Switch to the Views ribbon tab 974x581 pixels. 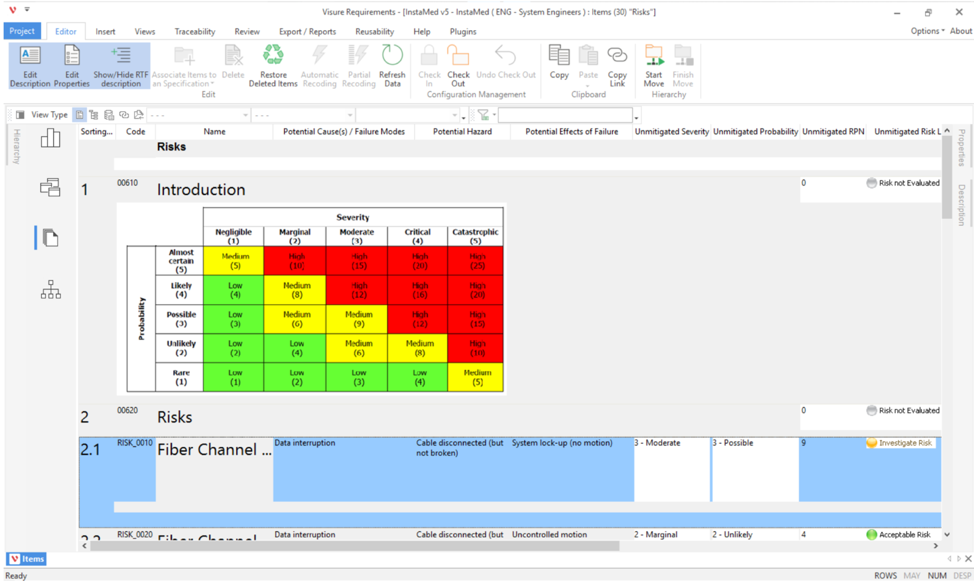pyautogui.click(x=145, y=31)
